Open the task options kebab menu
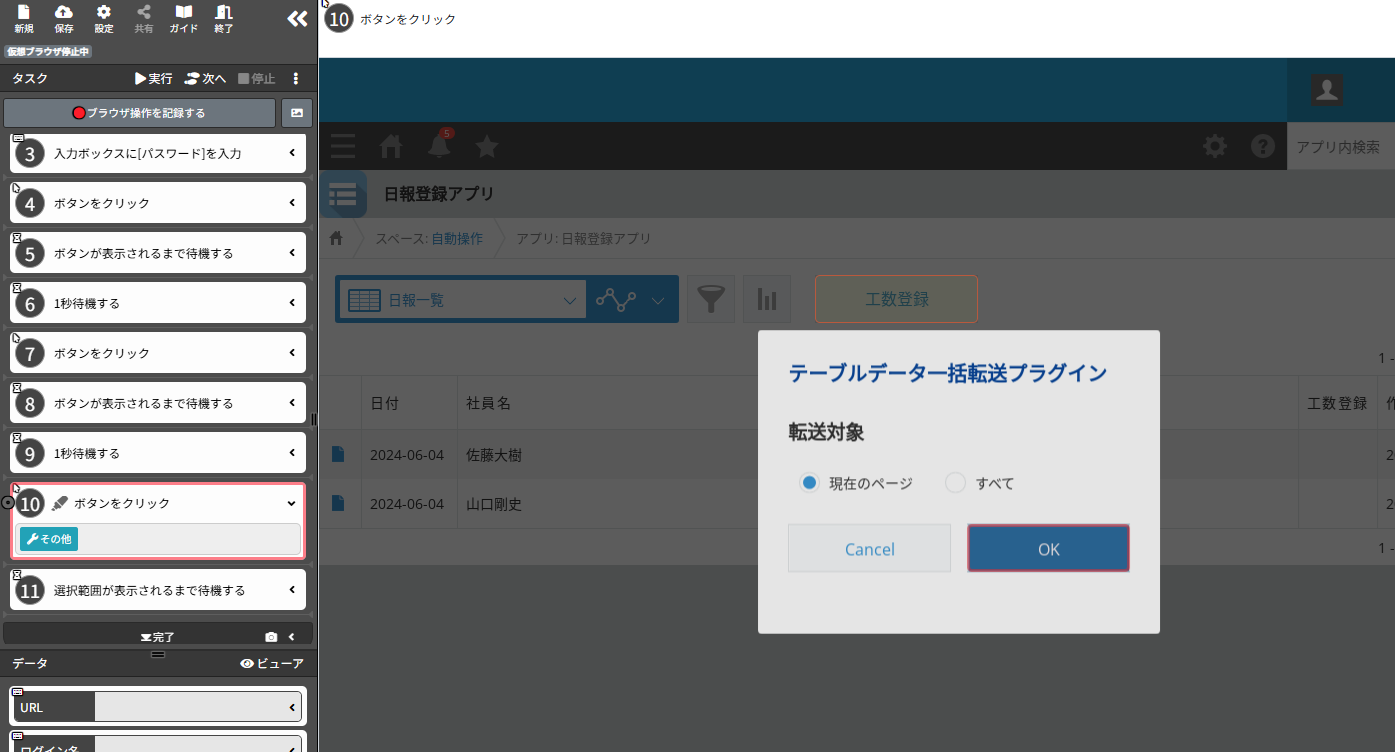The width and height of the screenshot is (1395, 752). click(x=295, y=78)
